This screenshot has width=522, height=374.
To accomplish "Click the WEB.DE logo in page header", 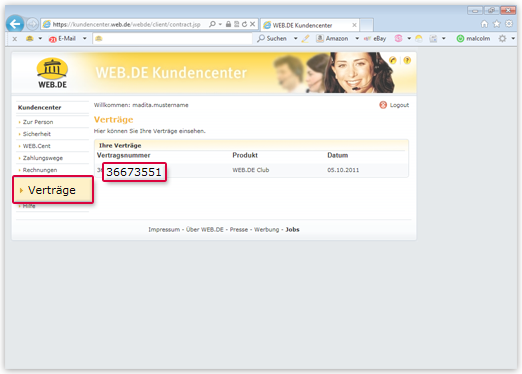I will (x=52, y=73).
